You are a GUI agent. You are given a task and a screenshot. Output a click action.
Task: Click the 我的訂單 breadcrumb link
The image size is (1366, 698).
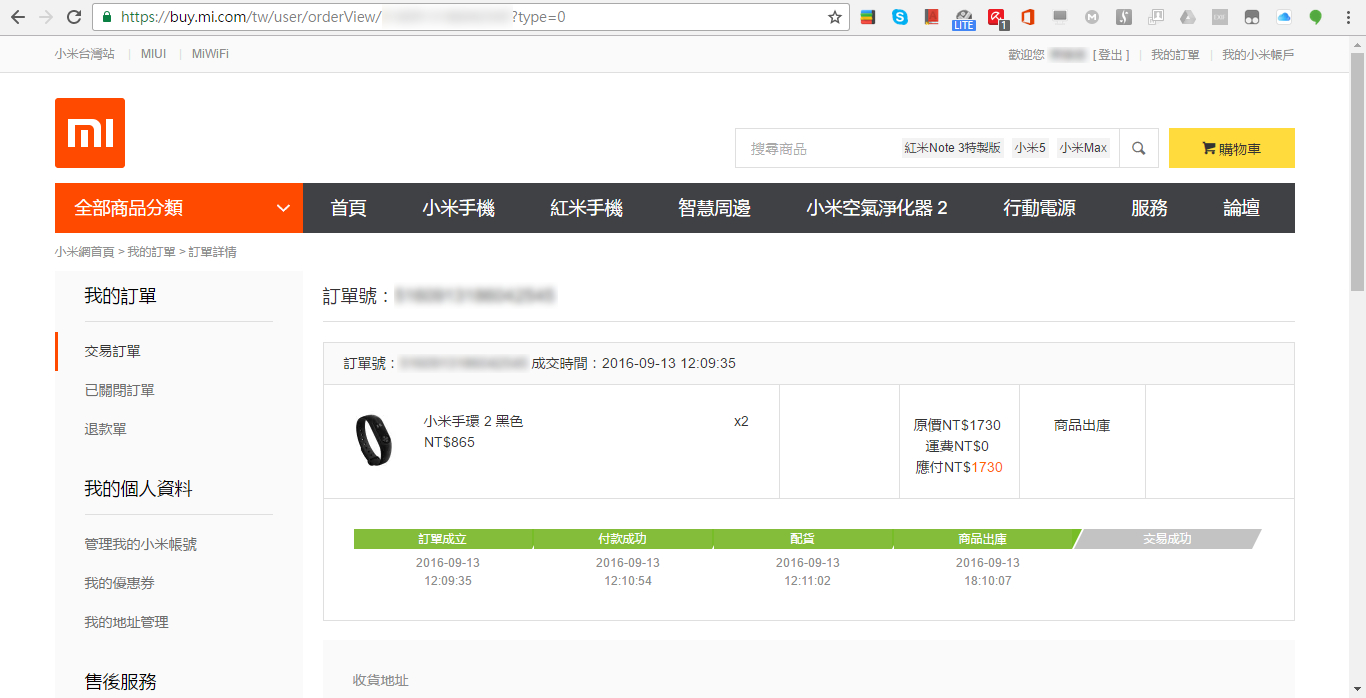151,252
